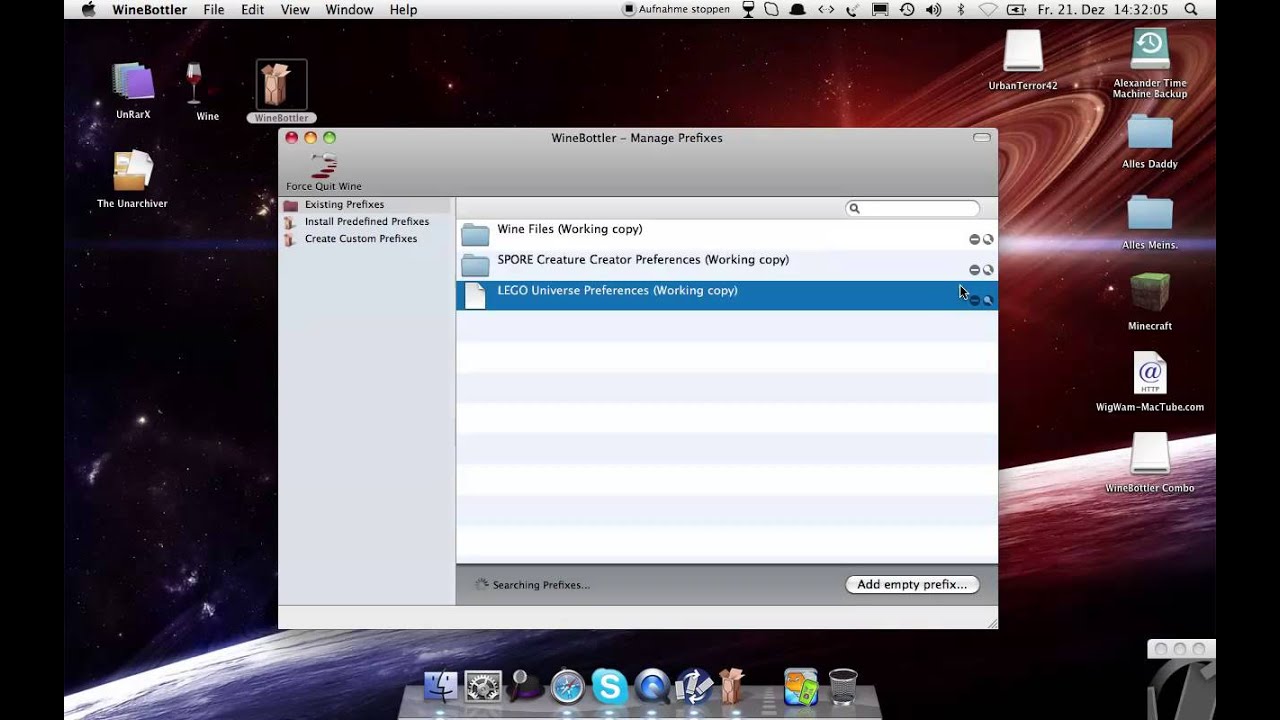
Task: Click the battery status icon in menu bar
Action: (x=1016, y=9)
